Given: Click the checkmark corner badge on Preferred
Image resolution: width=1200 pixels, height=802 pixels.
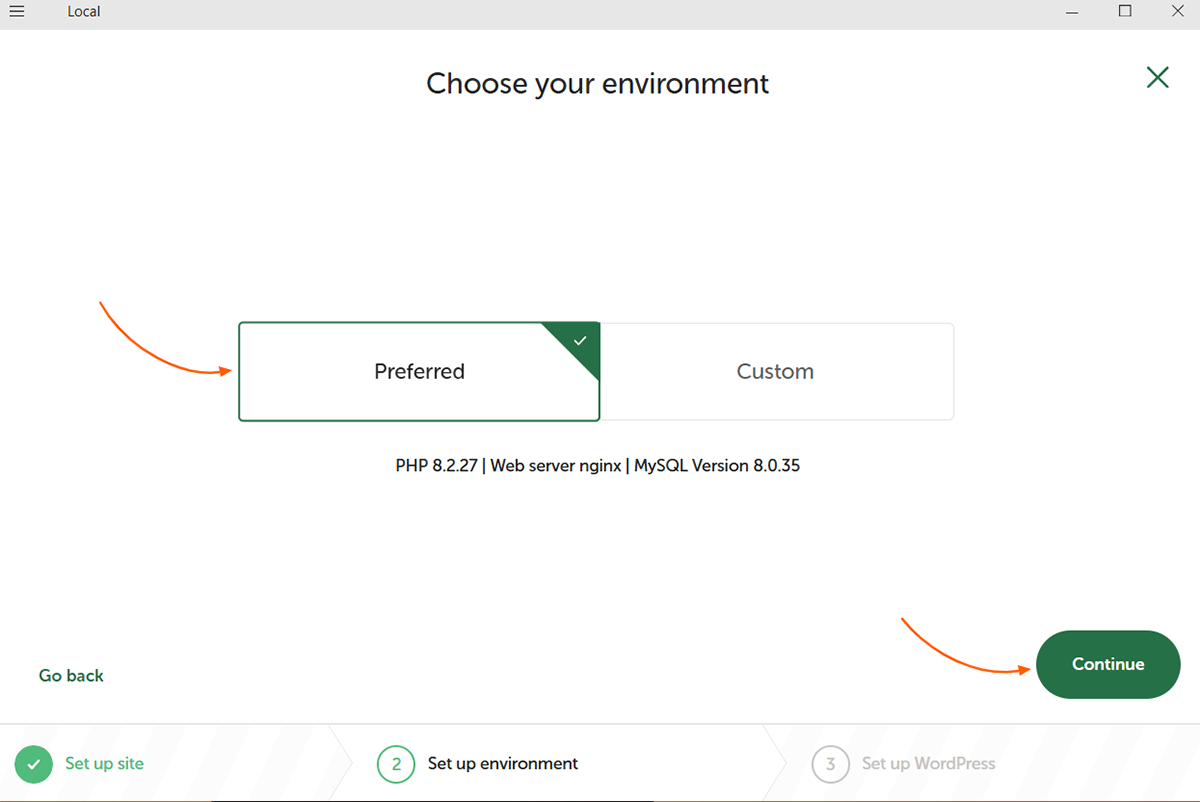Looking at the screenshot, I should point(581,341).
